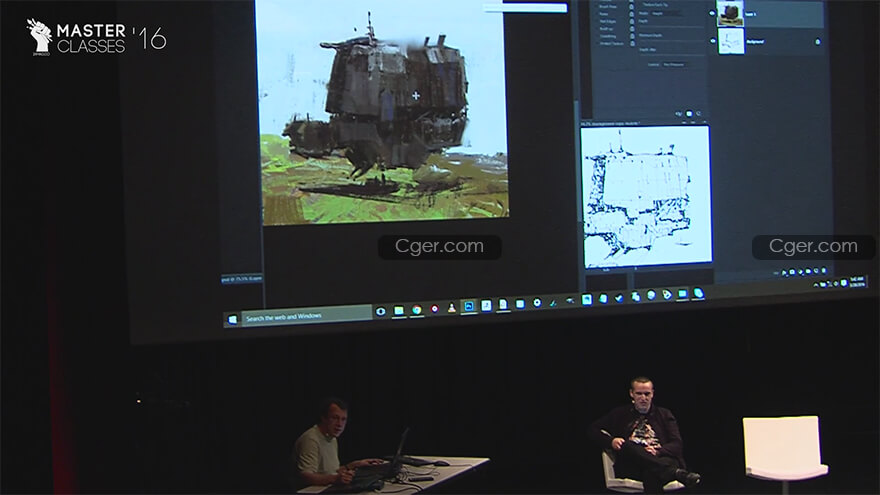
Task: Click the rightmost icon at Brush panel bottom
Action: click(x=699, y=114)
